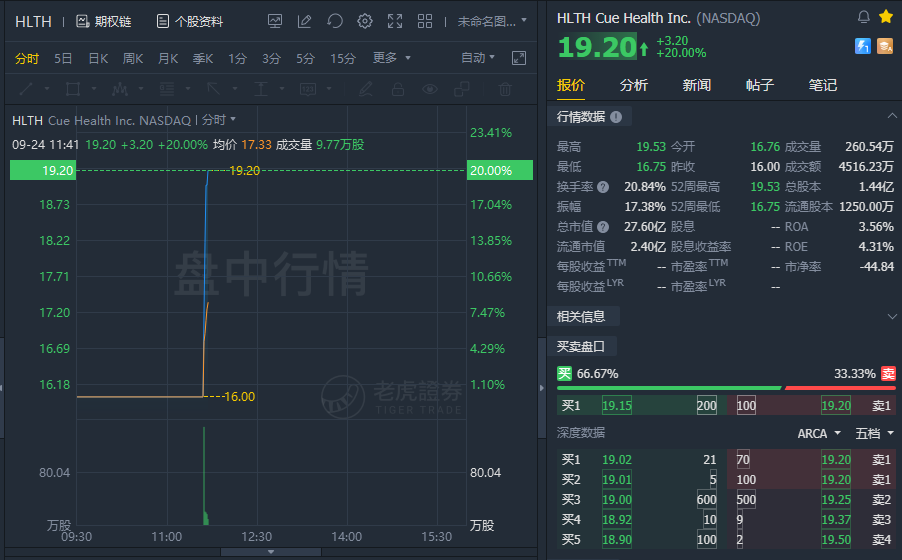Switch to the 日K daily candlestick chart
Viewport: 902px width, 560px height.
click(x=98, y=59)
